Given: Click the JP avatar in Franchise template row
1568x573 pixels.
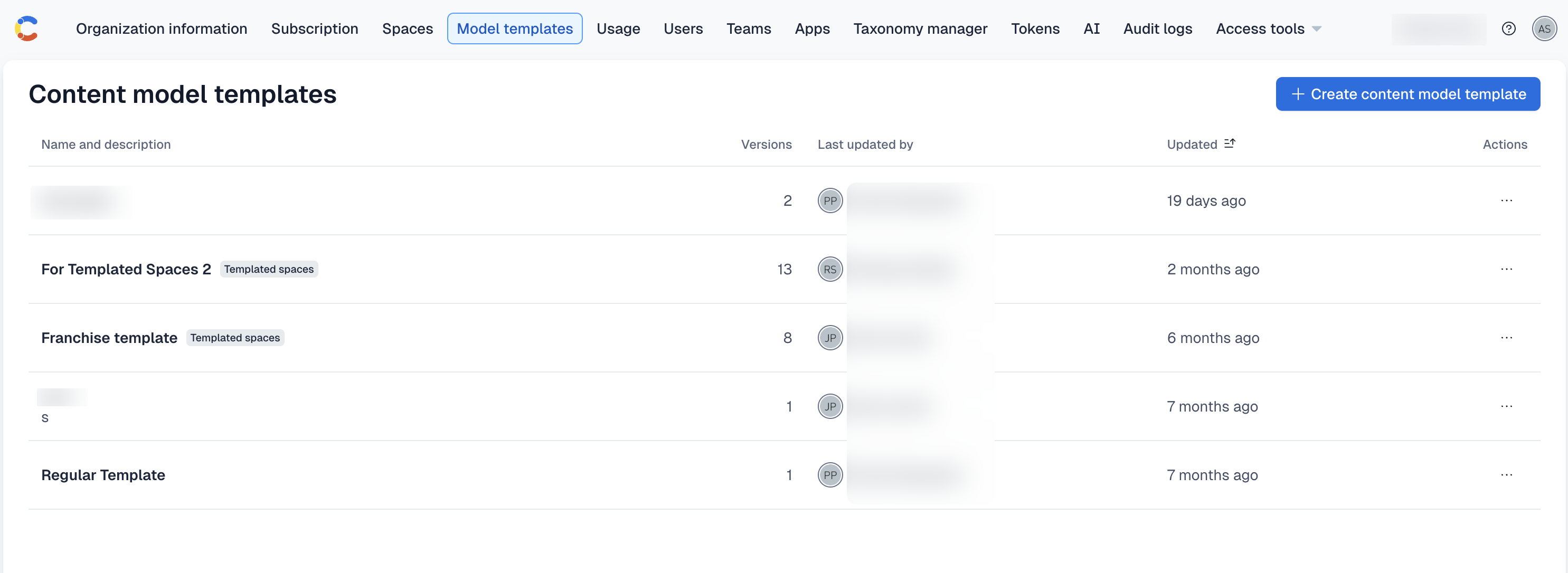Looking at the screenshot, I should click(829, 338).
